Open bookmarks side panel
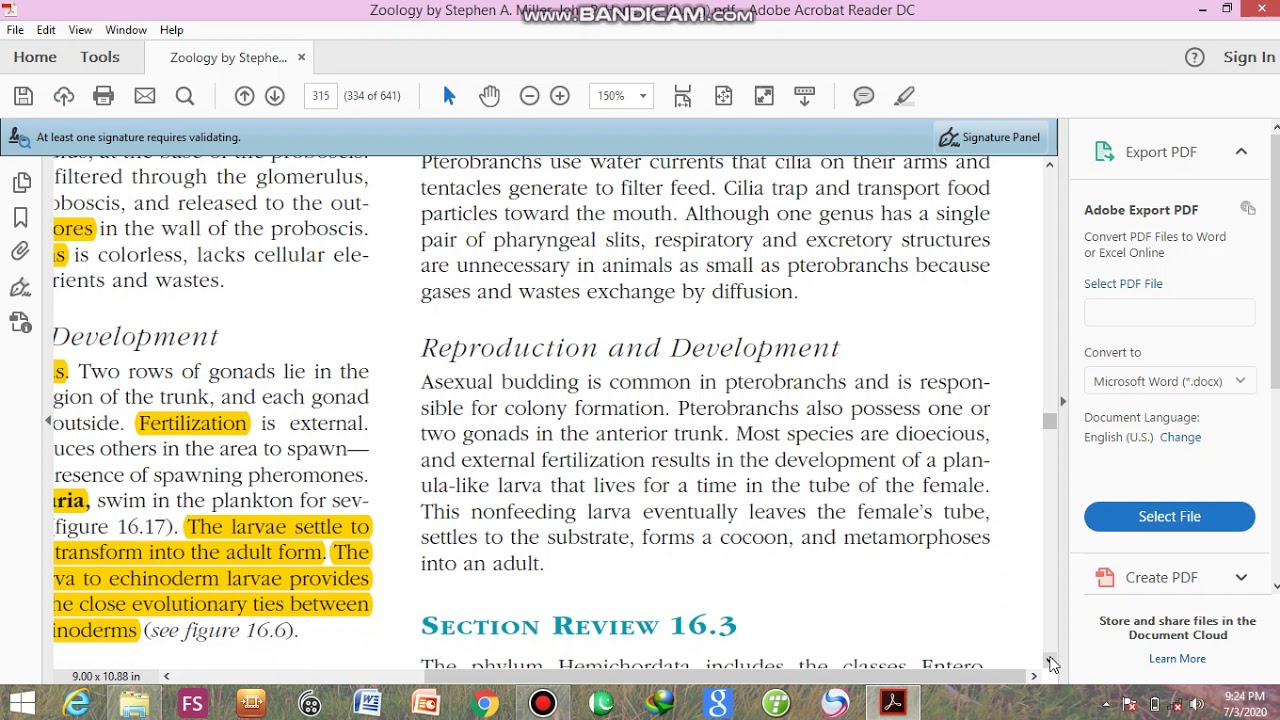Screen dimensions: 1280x720 coord(21,218)
